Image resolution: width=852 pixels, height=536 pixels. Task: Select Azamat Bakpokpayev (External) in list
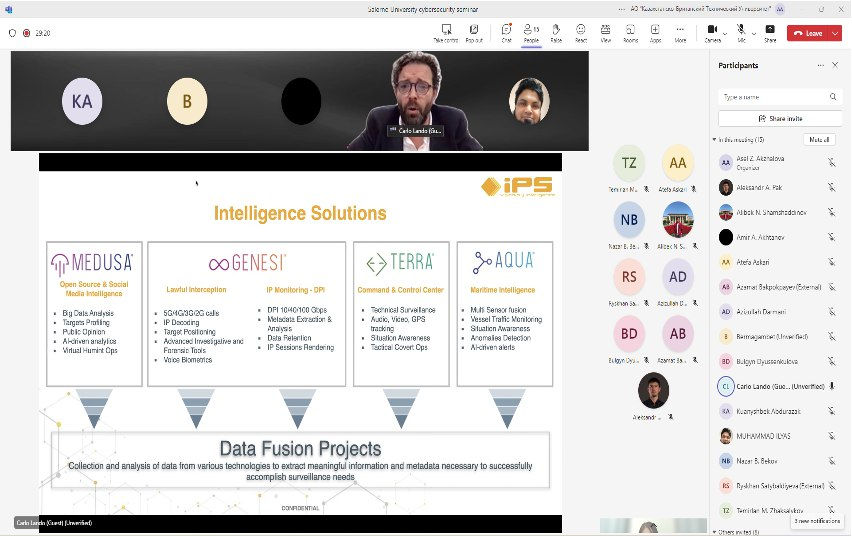coord(778,287)
